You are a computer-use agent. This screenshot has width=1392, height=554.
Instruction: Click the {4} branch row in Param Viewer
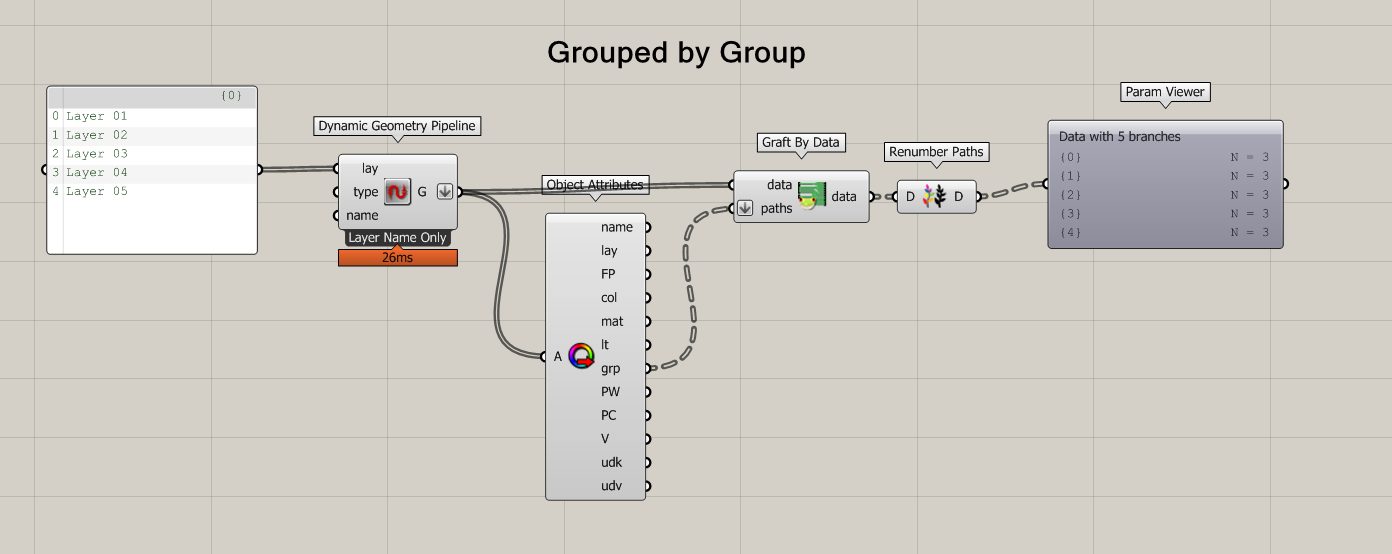point(1165,232)
